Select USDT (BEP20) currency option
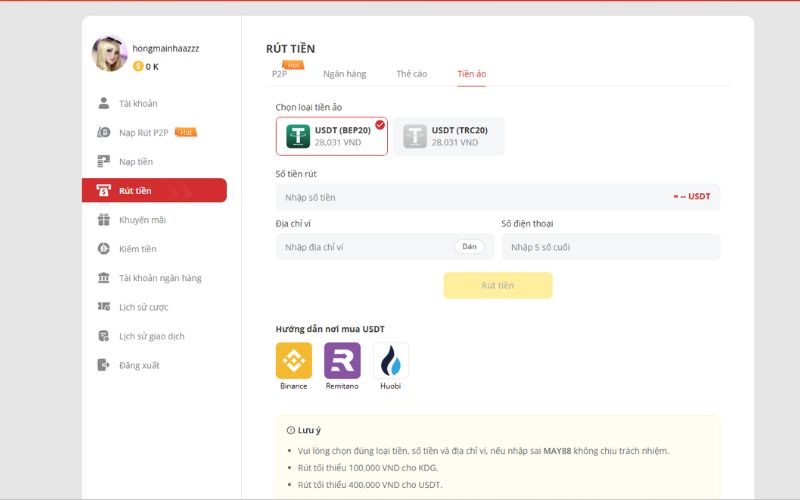800x500 pixels. (x=332, y=136)
